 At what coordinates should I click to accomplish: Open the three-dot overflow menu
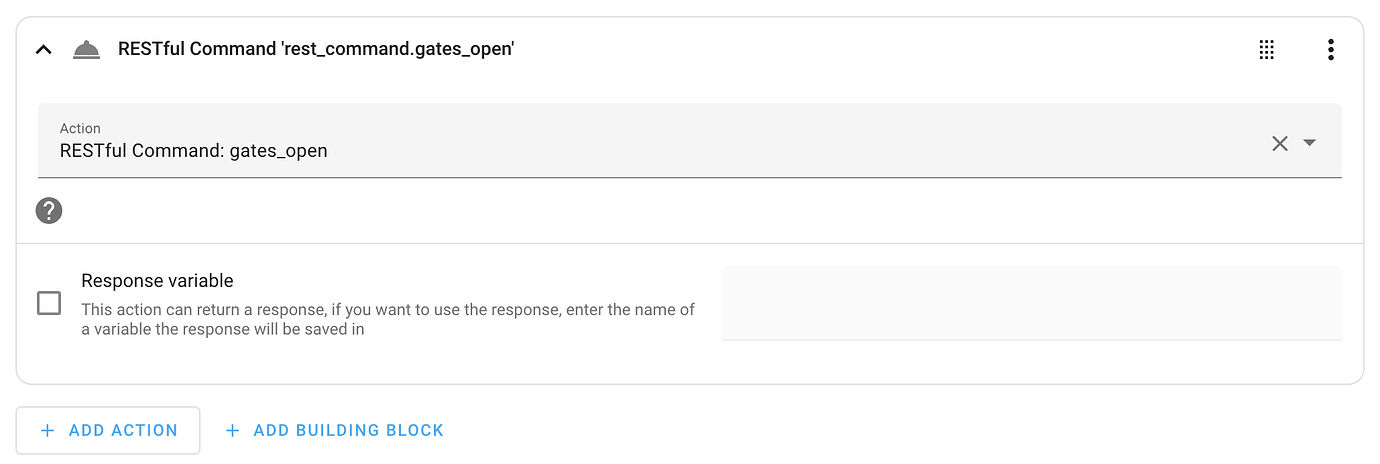(1330, 49)
